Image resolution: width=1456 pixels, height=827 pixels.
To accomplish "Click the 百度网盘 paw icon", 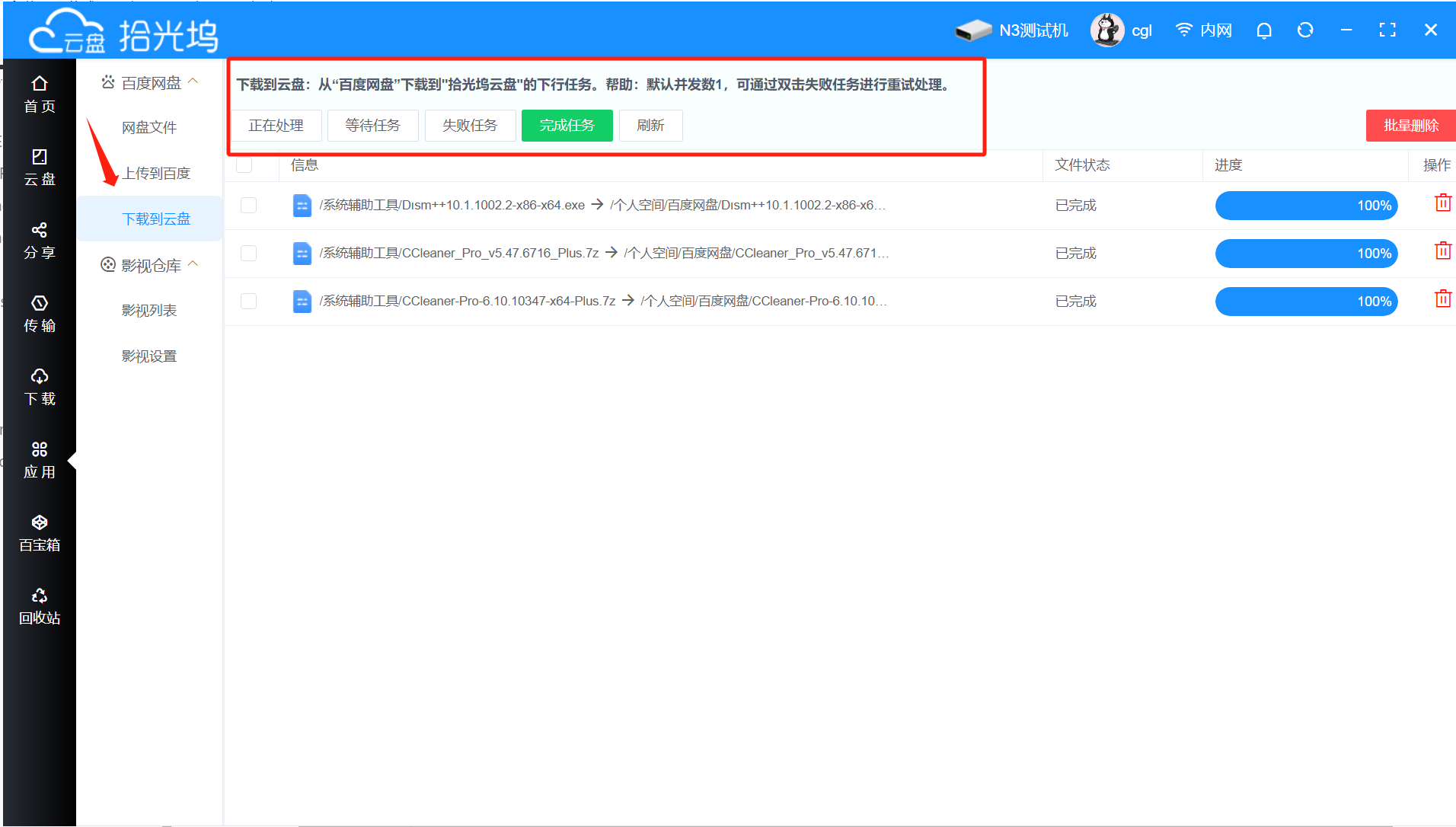I will [108, 81].
